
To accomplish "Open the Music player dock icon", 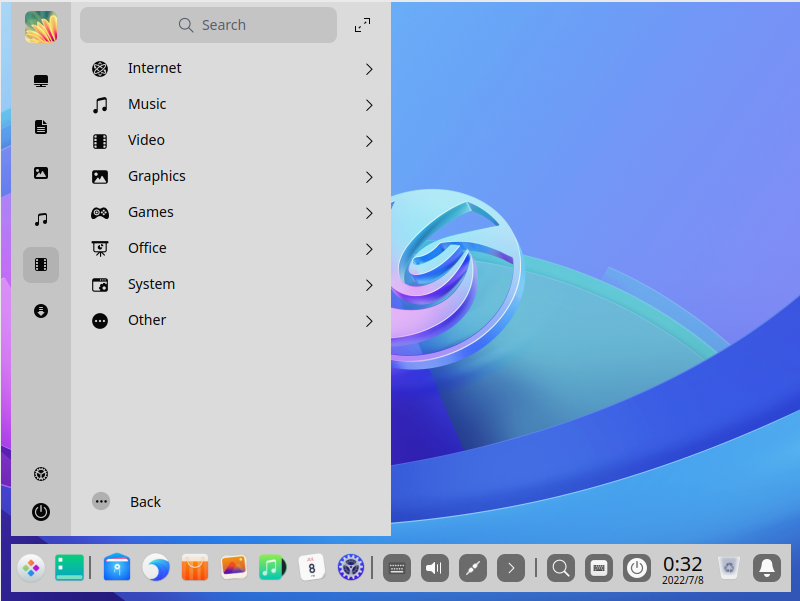I will [x=272, y=567].
